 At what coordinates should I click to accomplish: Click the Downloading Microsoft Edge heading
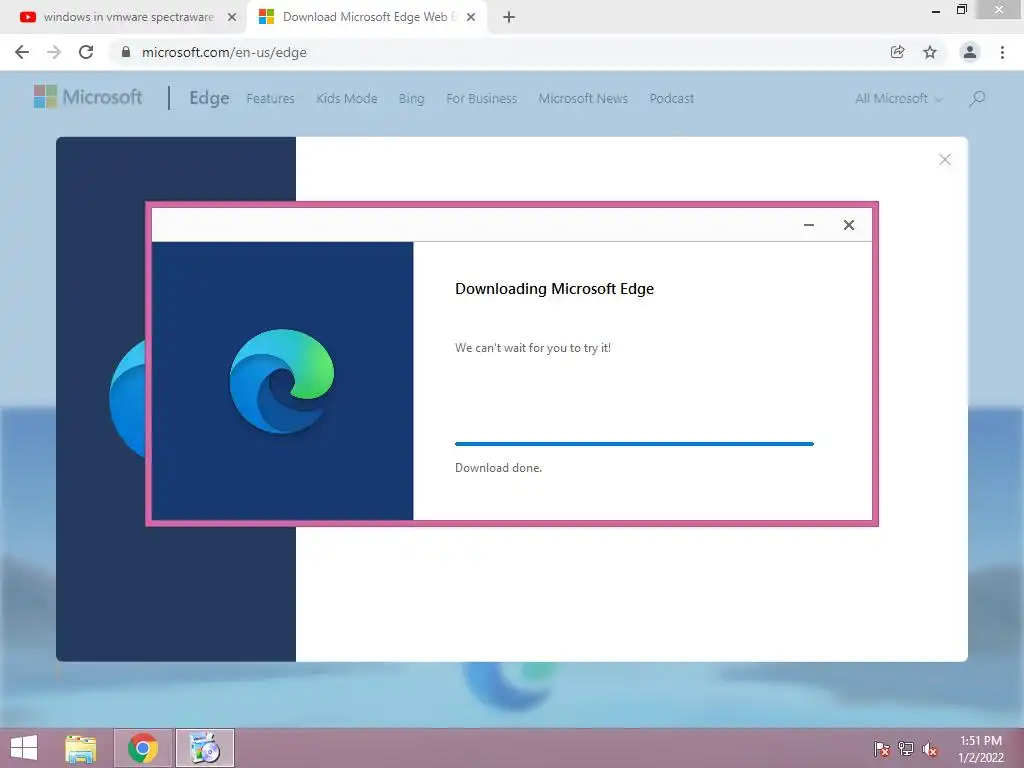pyautogui.click(x=554, y=289)
